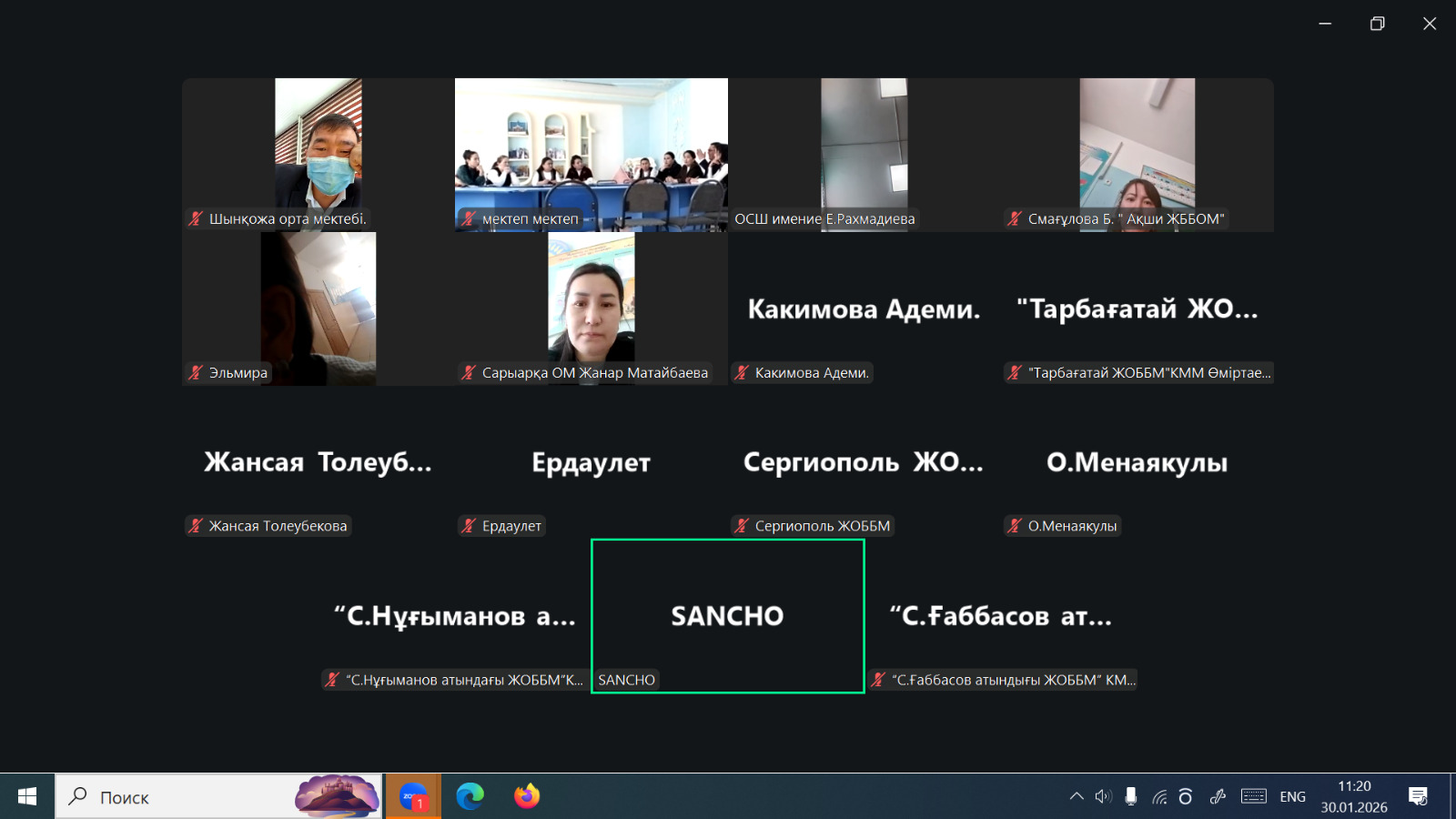The width and height of the screenshot is (1456, 819).
Task: Open Zoom from the taskbar
Action: tap(413, 796)
